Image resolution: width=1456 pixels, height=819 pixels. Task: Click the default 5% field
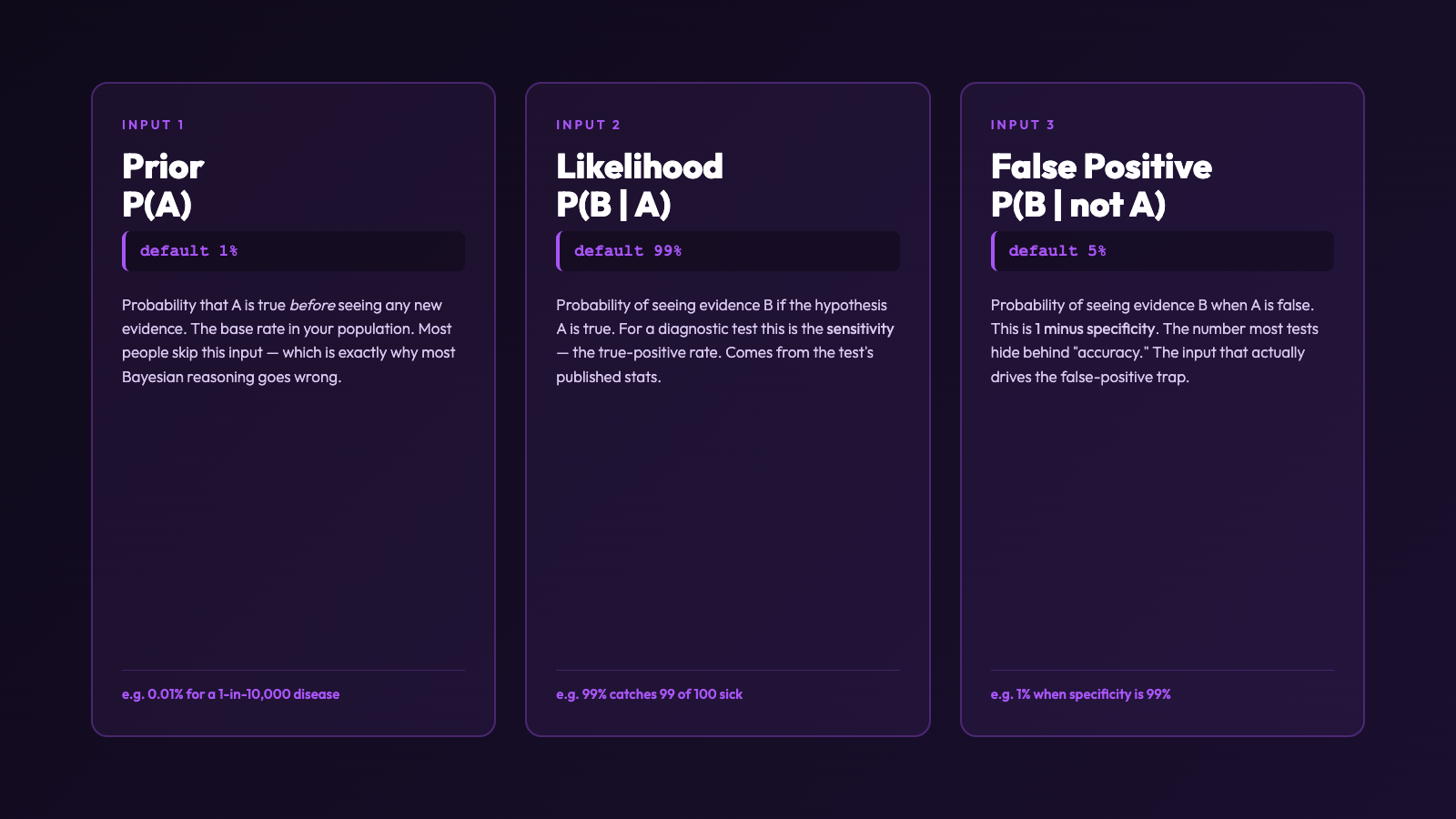[x=1162, y=251]
